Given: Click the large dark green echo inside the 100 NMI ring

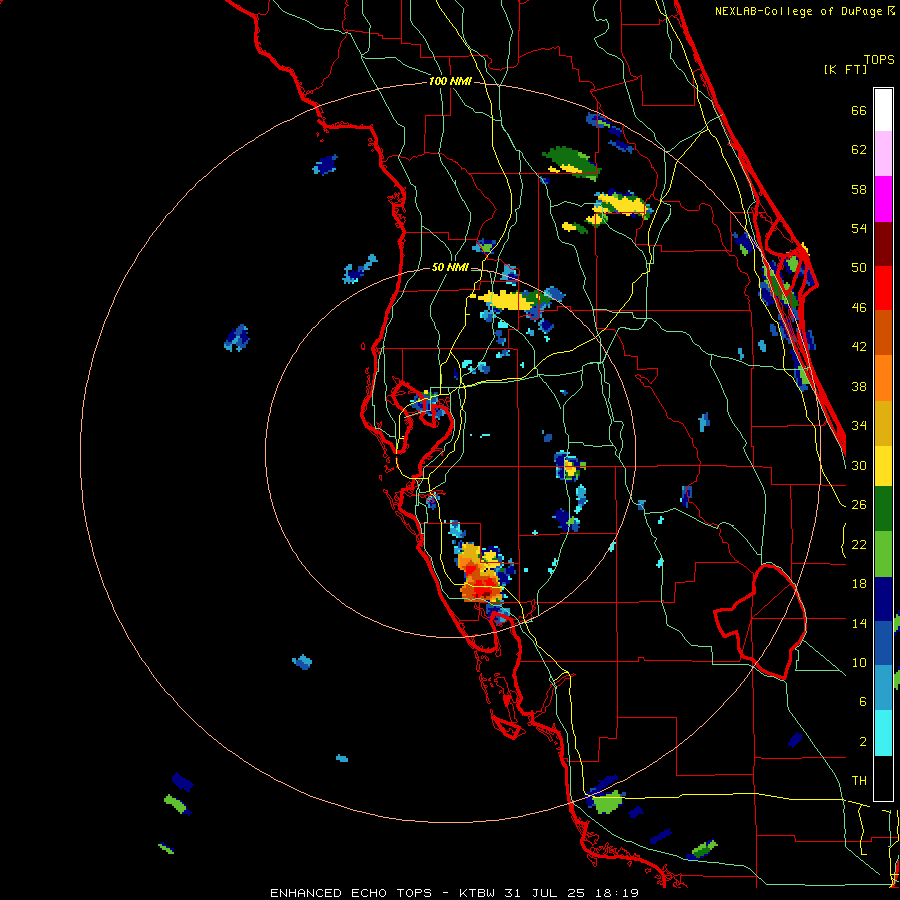Looking at the screenshot, I should pyautogui.click(x=570, y=160).
